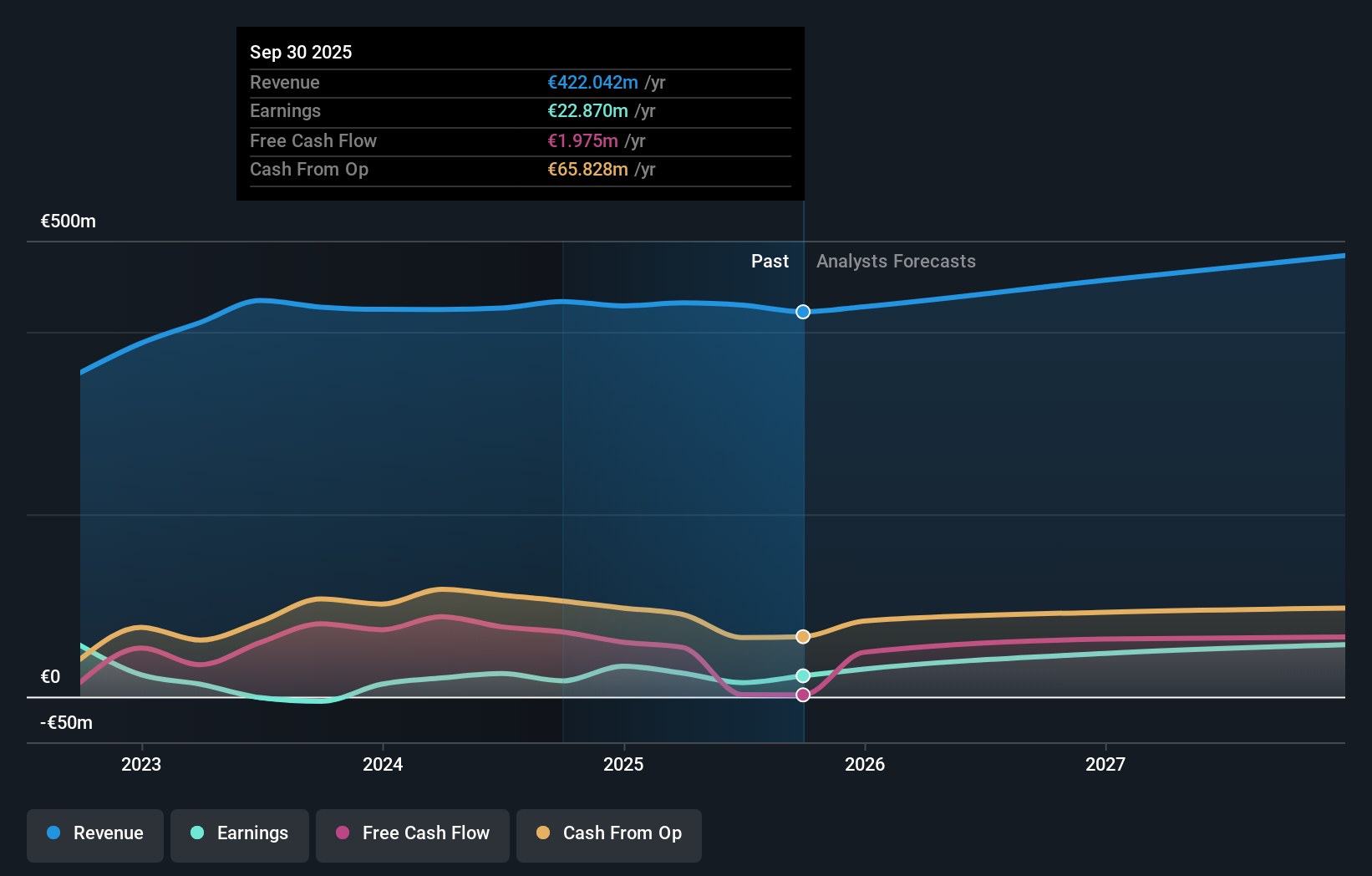Click the Sep 30 2025 tooltip header
Viewport: 1372px width, 876px height.
click(x=301, y=52)
